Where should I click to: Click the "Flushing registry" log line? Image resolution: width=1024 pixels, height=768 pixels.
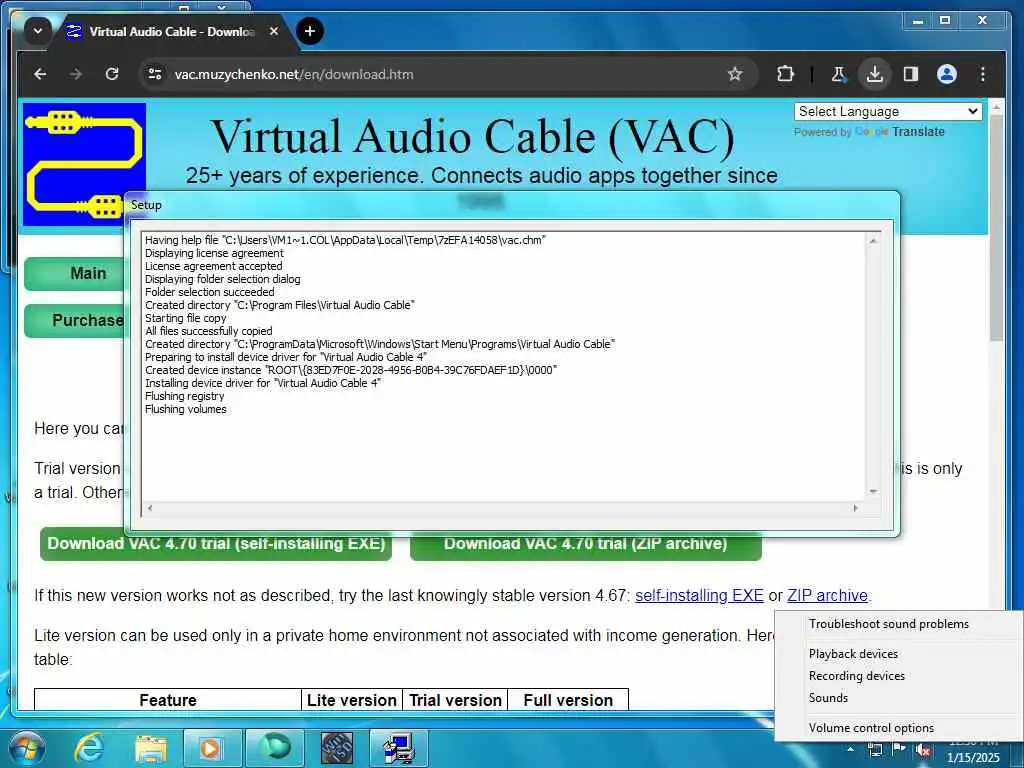tap(184, 396)
